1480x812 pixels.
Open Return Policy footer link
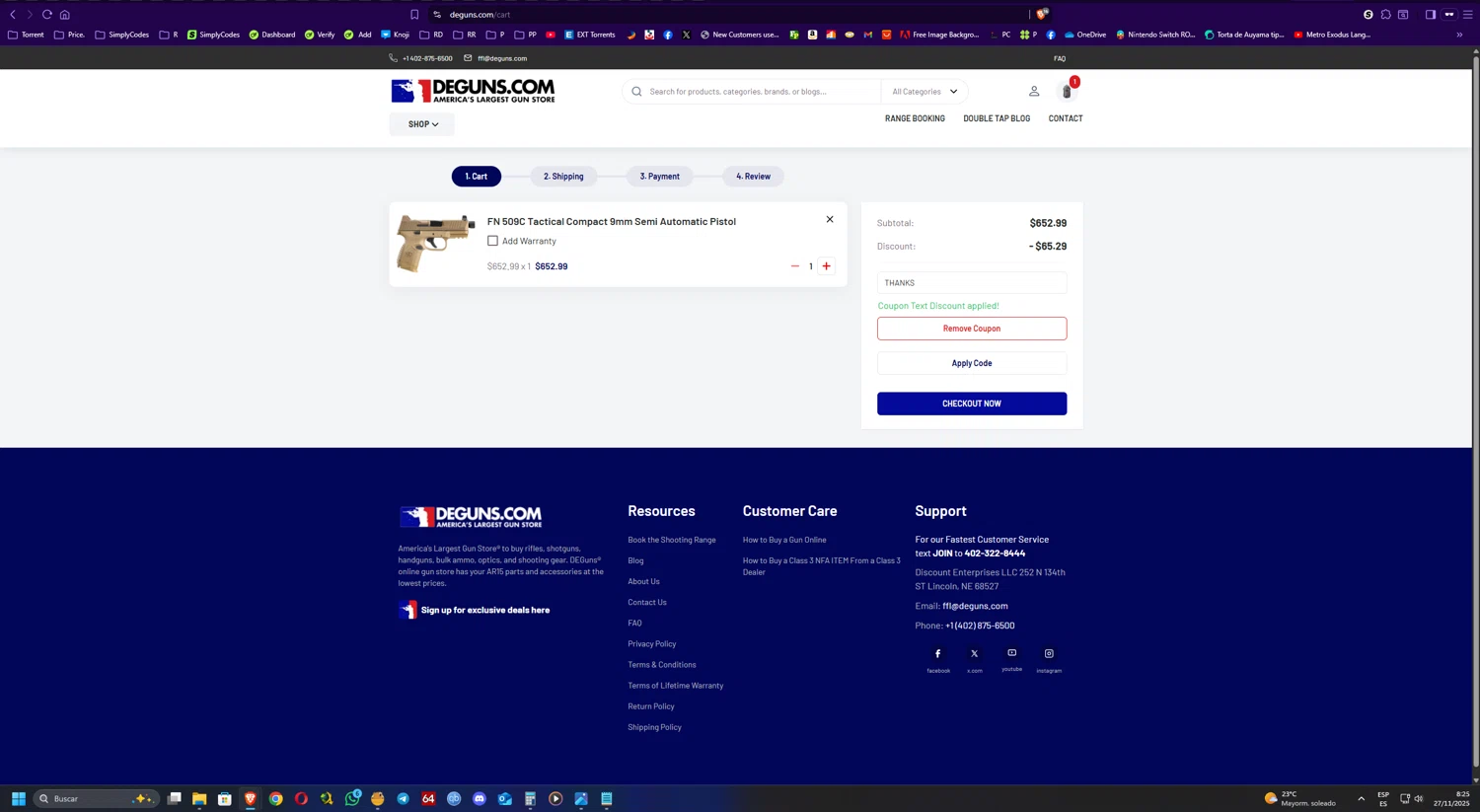[651, 706]
